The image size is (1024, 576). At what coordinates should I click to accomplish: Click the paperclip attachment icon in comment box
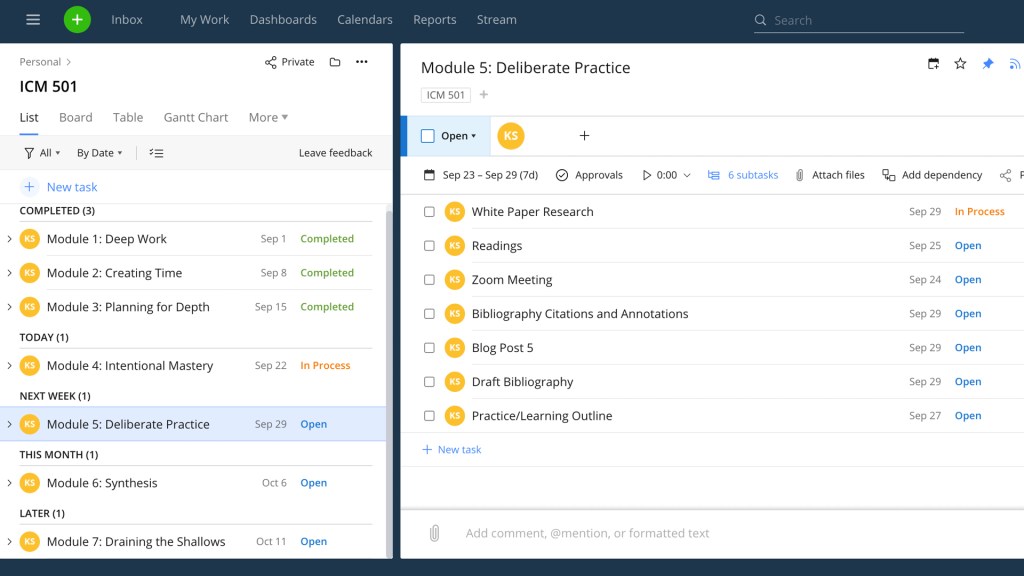434,533
